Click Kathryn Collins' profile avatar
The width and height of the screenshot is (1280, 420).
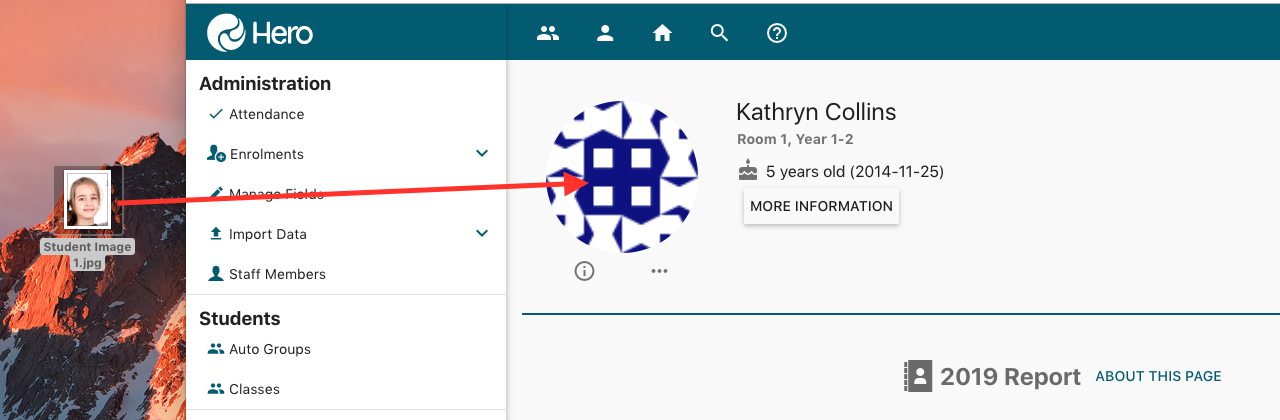[x=622, y=177]
